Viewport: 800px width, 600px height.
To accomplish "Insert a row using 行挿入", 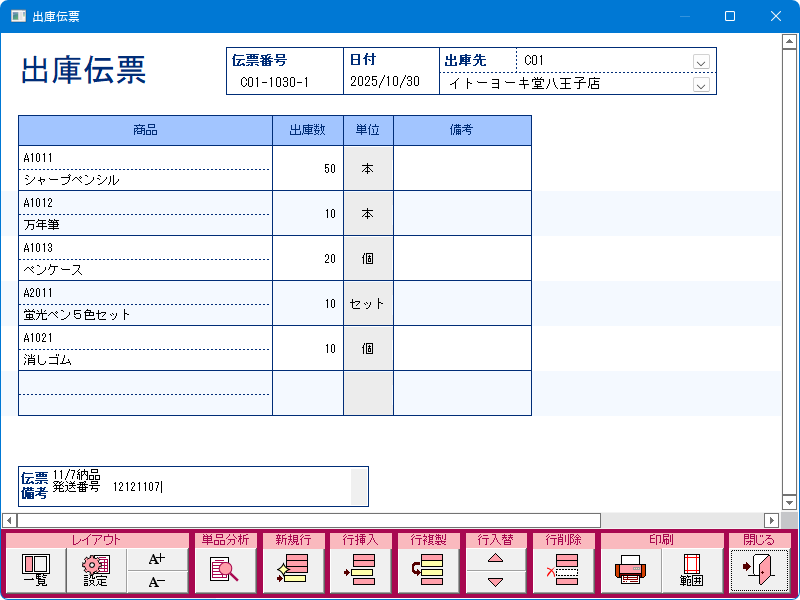I will tap(360, 571).
